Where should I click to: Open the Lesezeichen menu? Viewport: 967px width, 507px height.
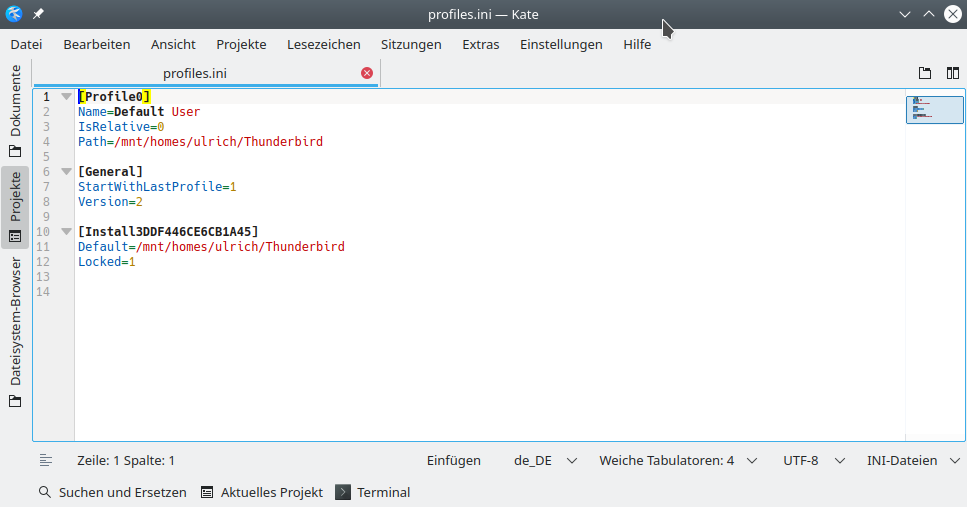(x=324, y=44)
